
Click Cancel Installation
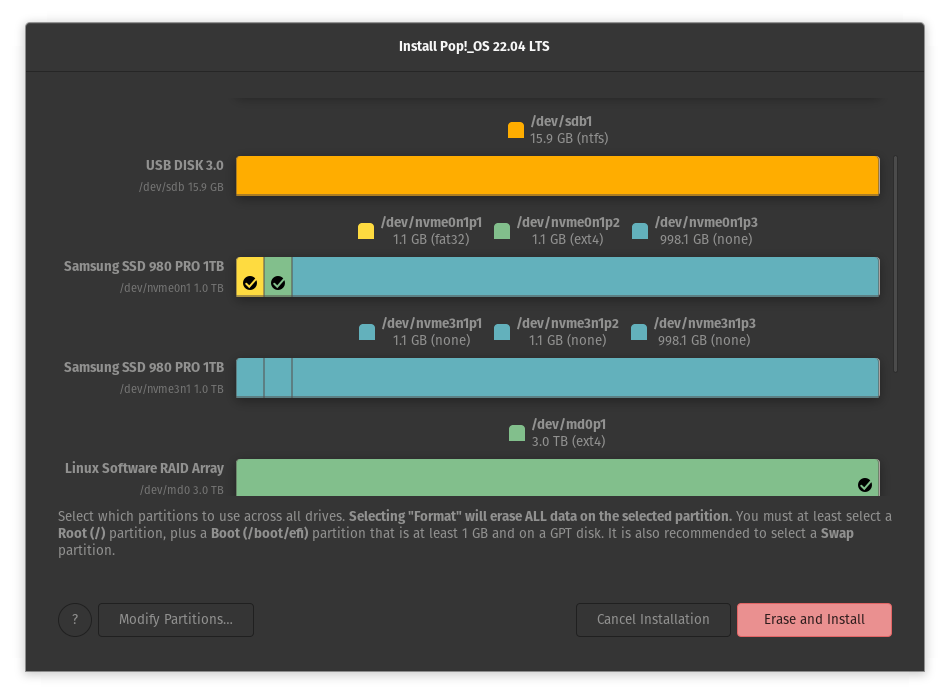click(653, 619)
